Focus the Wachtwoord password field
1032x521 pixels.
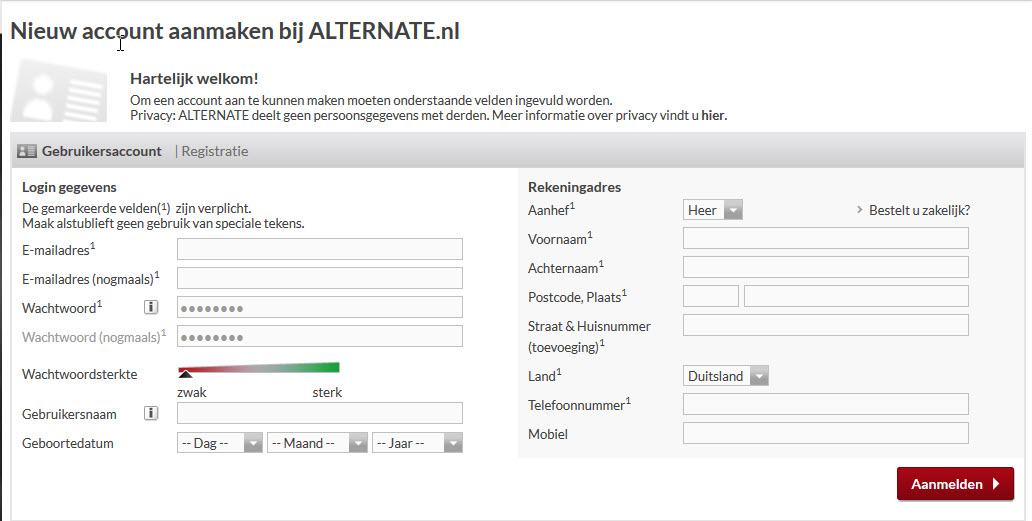click(320, 307)
